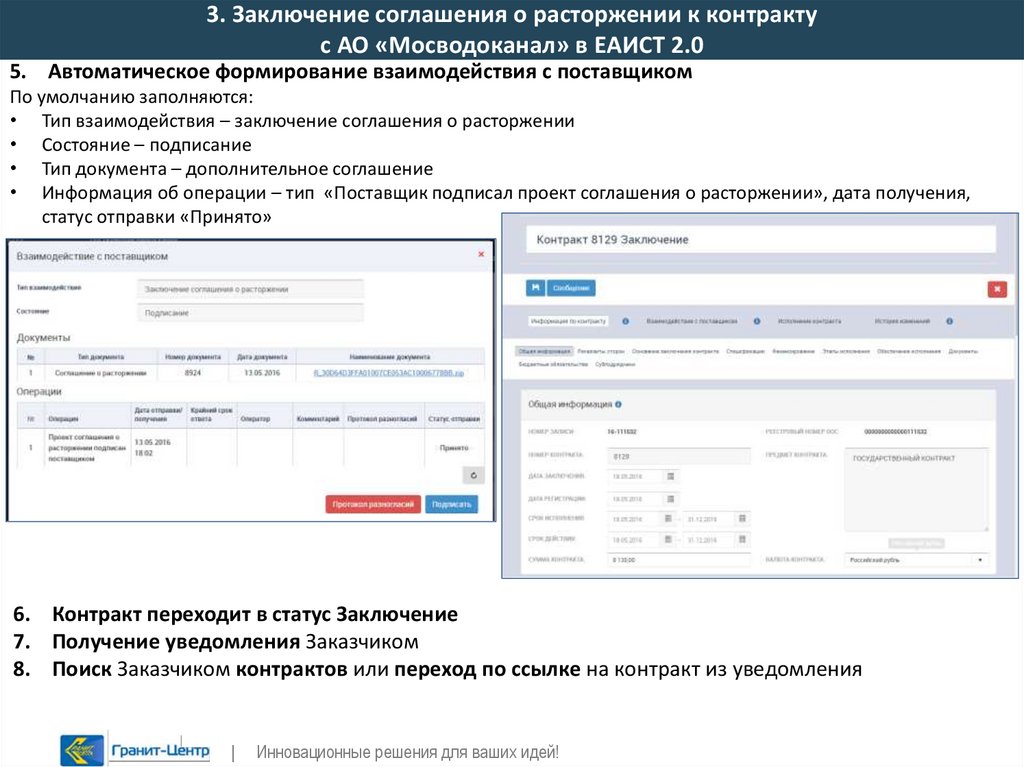Select the Бюджетные обязательства sub-tab
The width and height of the screenshot is (1024, 767).
[553, 365]
